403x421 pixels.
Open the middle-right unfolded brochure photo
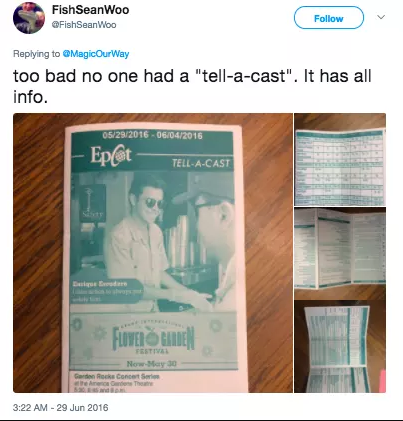[340, 253]
